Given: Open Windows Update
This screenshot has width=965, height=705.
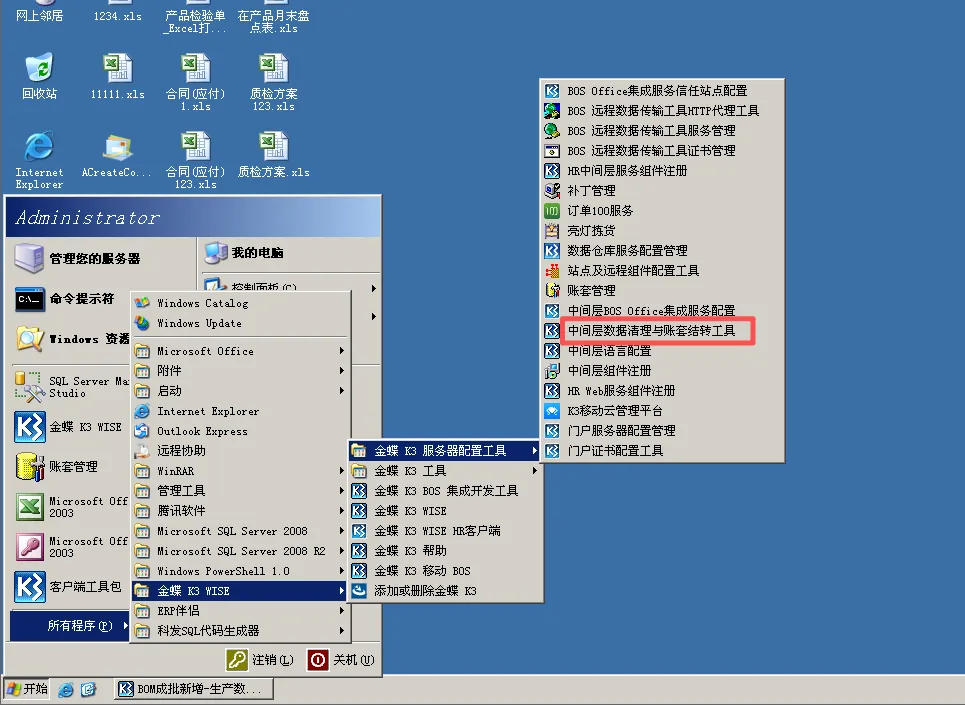Looking at the screenshot, I should tap(199, 324).
